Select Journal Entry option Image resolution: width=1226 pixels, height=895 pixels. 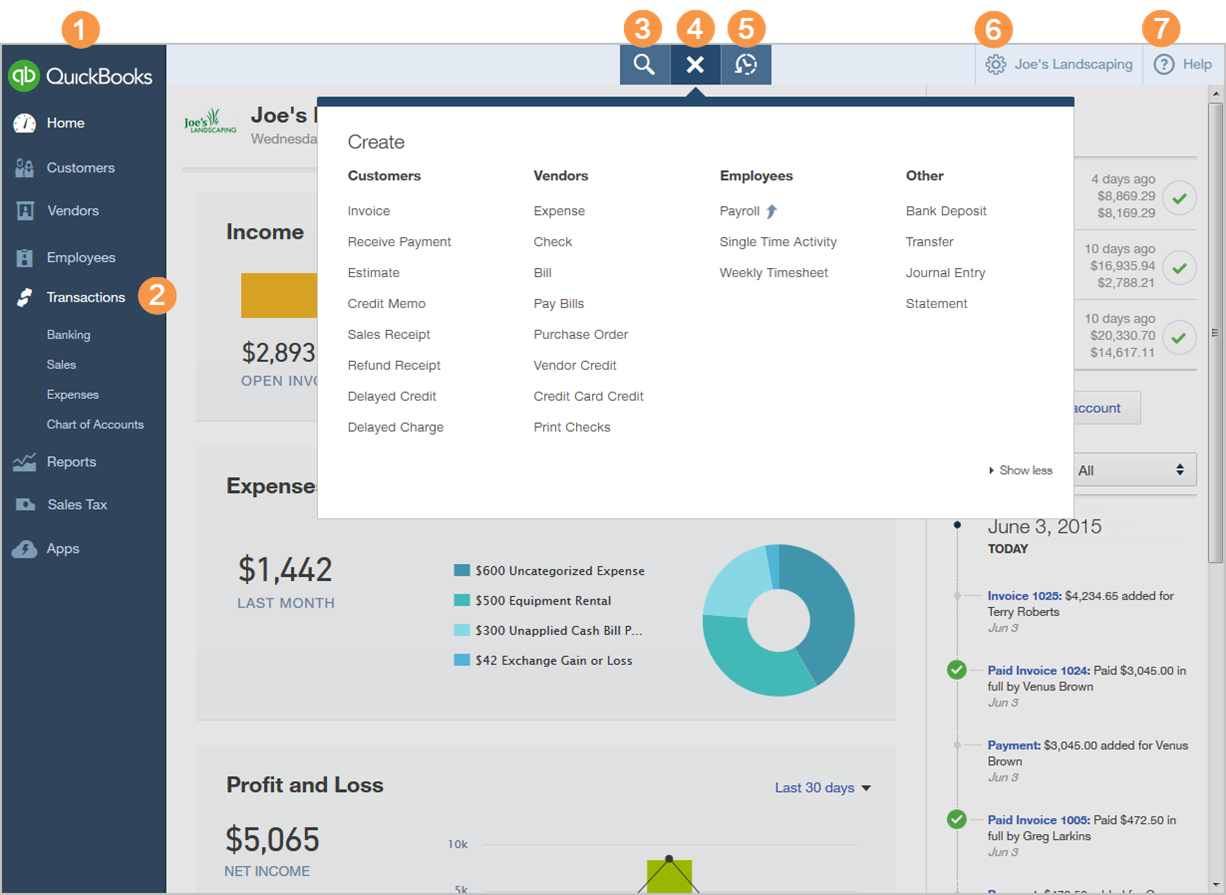point(945,273)
